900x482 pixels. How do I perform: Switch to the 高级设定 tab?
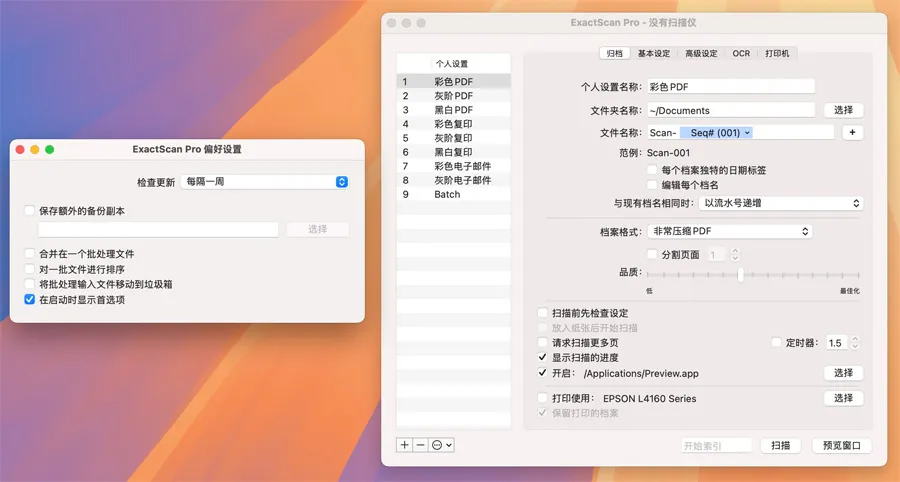[x=700, y=54]
